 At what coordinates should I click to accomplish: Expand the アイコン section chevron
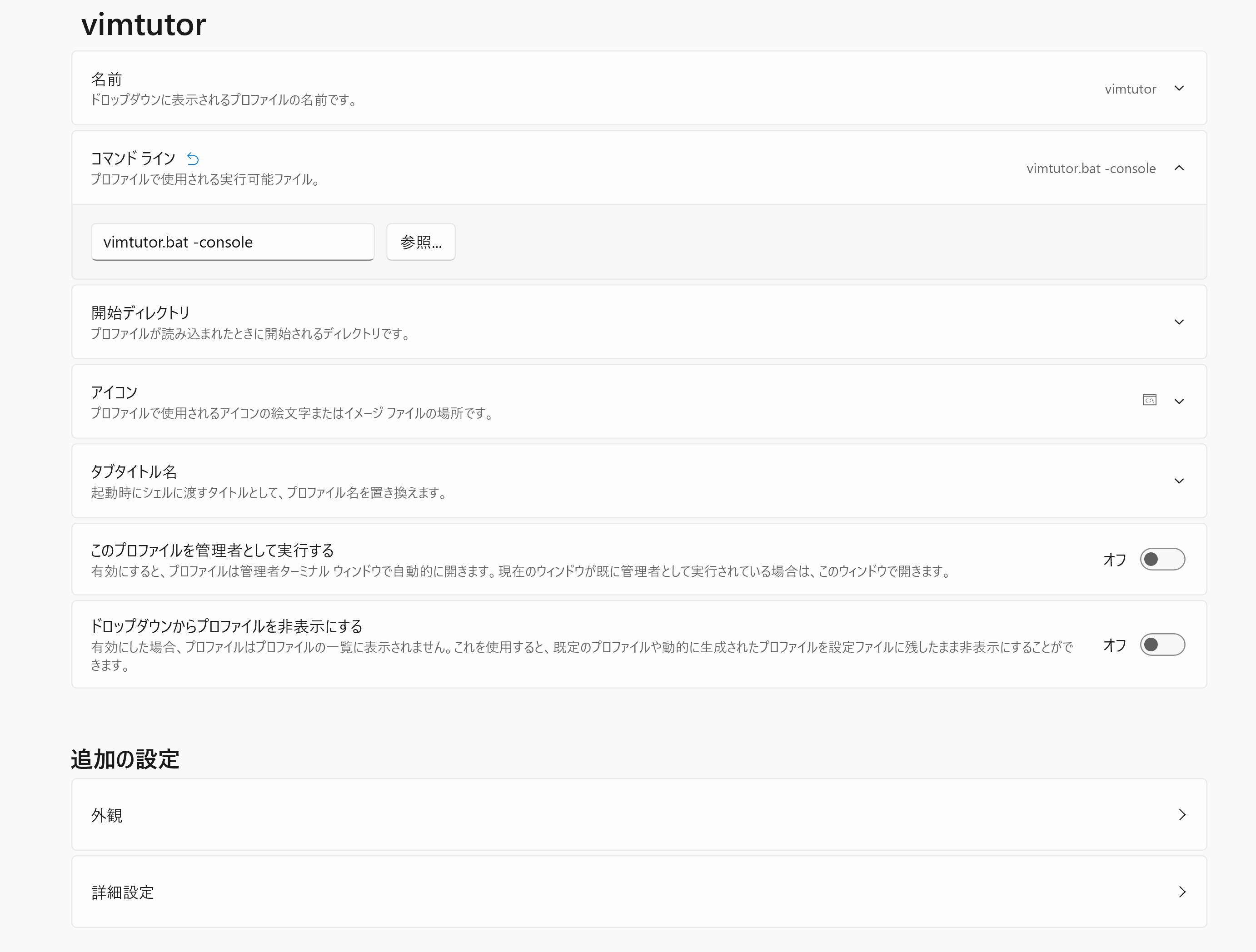click(x=1179, y=401)
